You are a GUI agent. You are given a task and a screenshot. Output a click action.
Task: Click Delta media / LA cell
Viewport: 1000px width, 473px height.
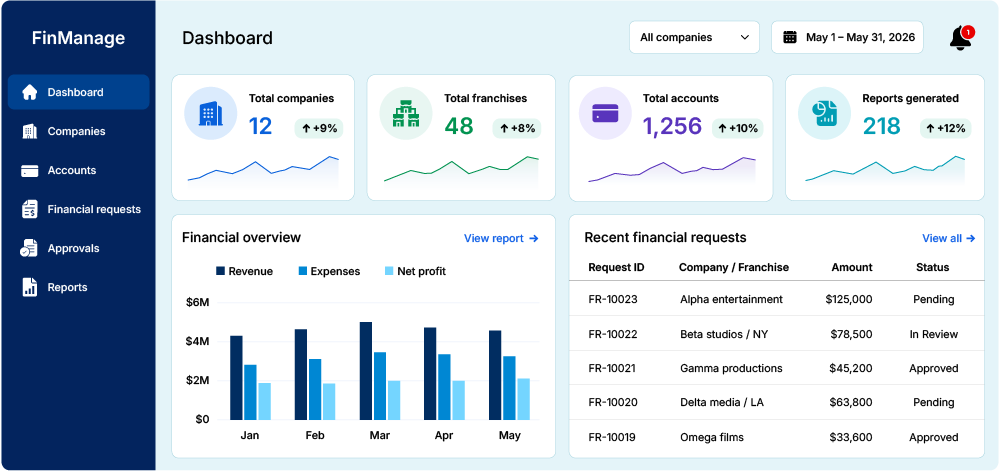[722, 403]
